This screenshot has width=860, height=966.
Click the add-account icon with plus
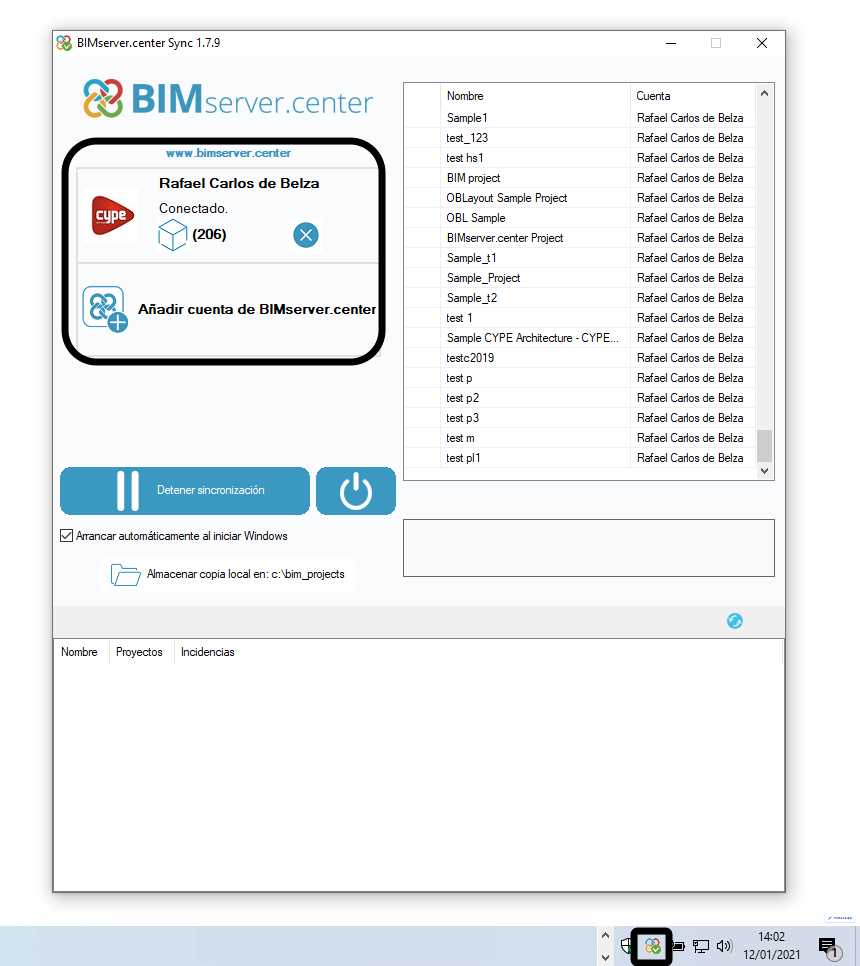[x=105, y=309]
